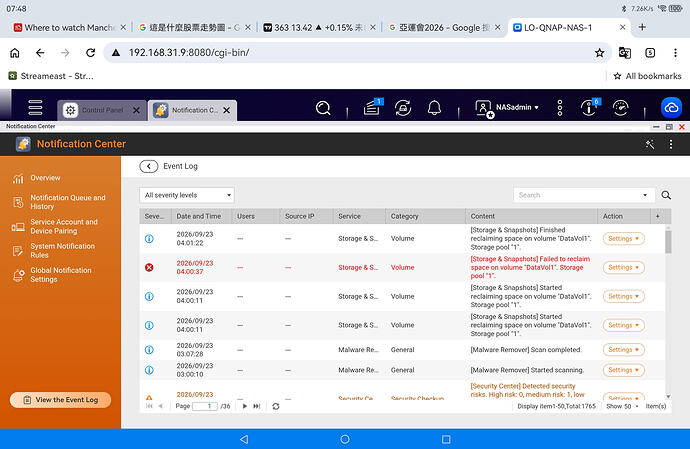Open the NASadmin user menu
This screenshot has width=690, height=449.
pyautogui.click(x=507, y=108)
